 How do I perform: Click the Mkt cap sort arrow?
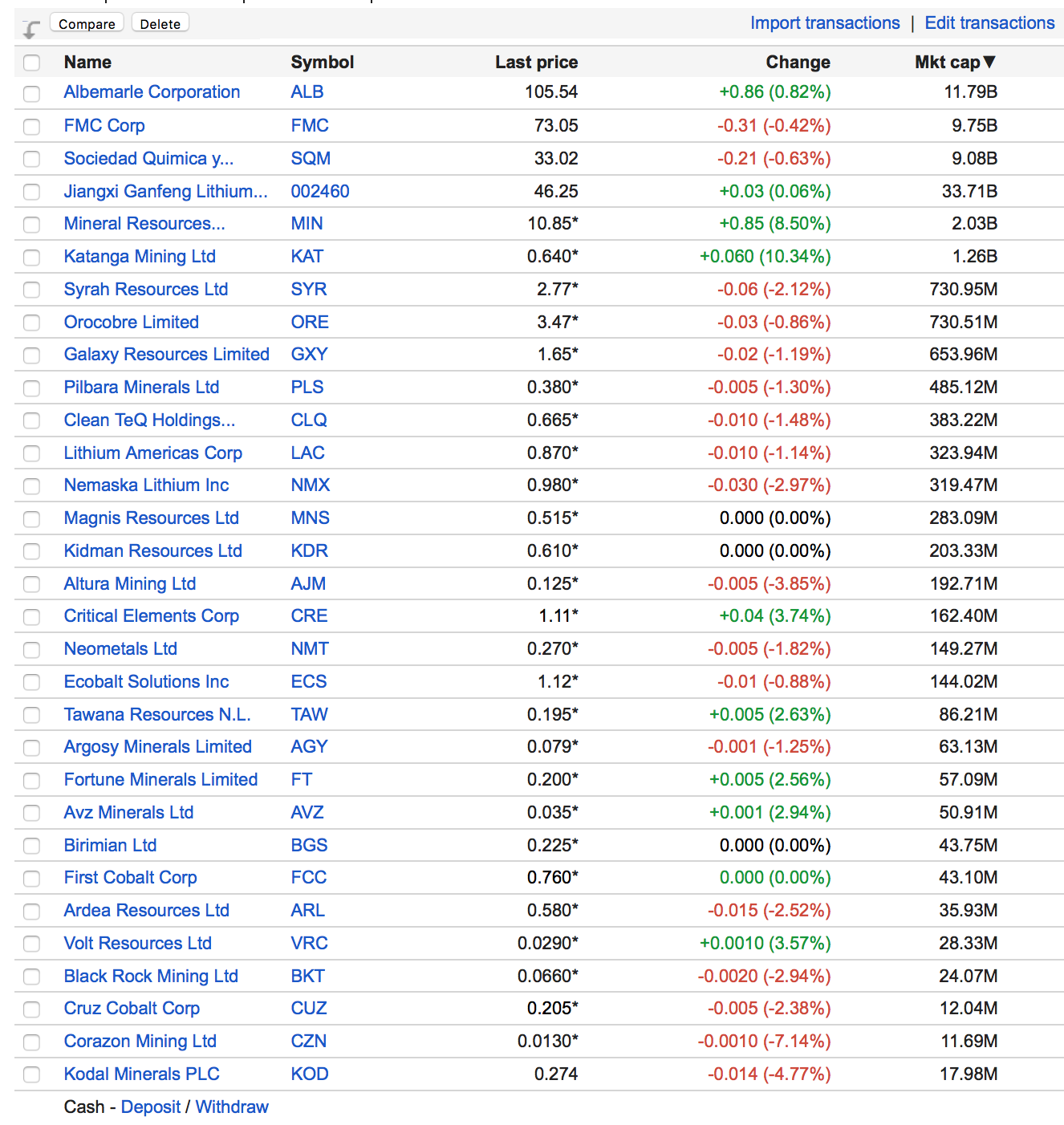tap(989, 62)
